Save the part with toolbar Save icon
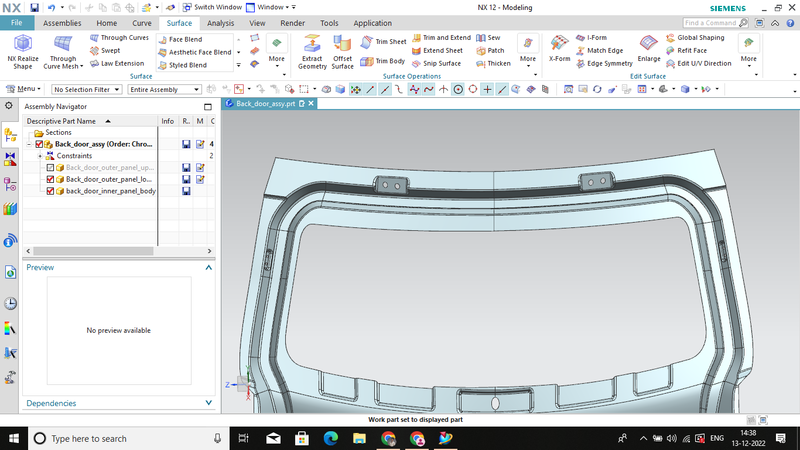800x450 pixels. coord(34,8)
